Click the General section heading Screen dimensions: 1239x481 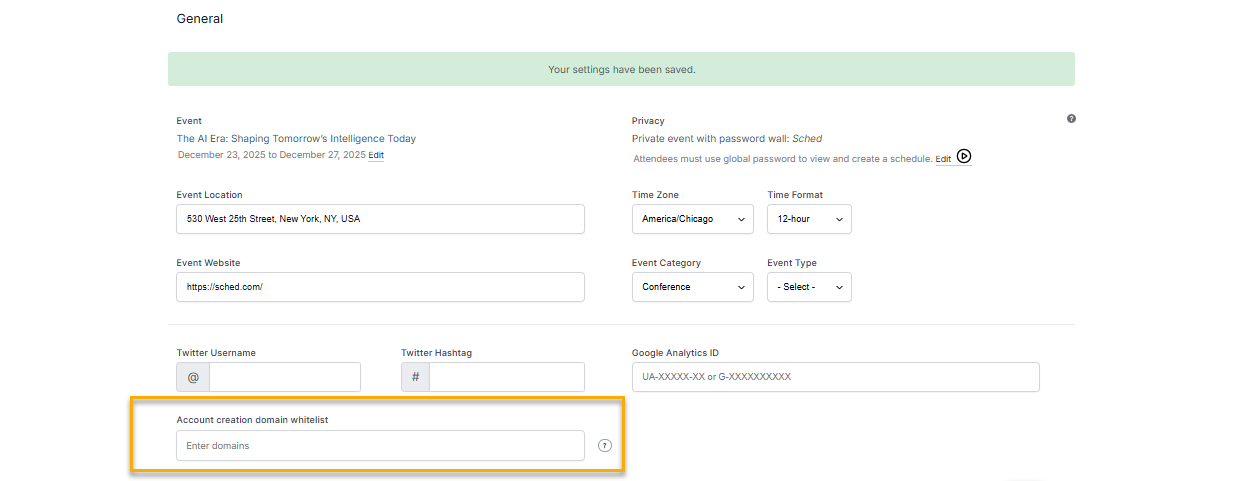200,19
